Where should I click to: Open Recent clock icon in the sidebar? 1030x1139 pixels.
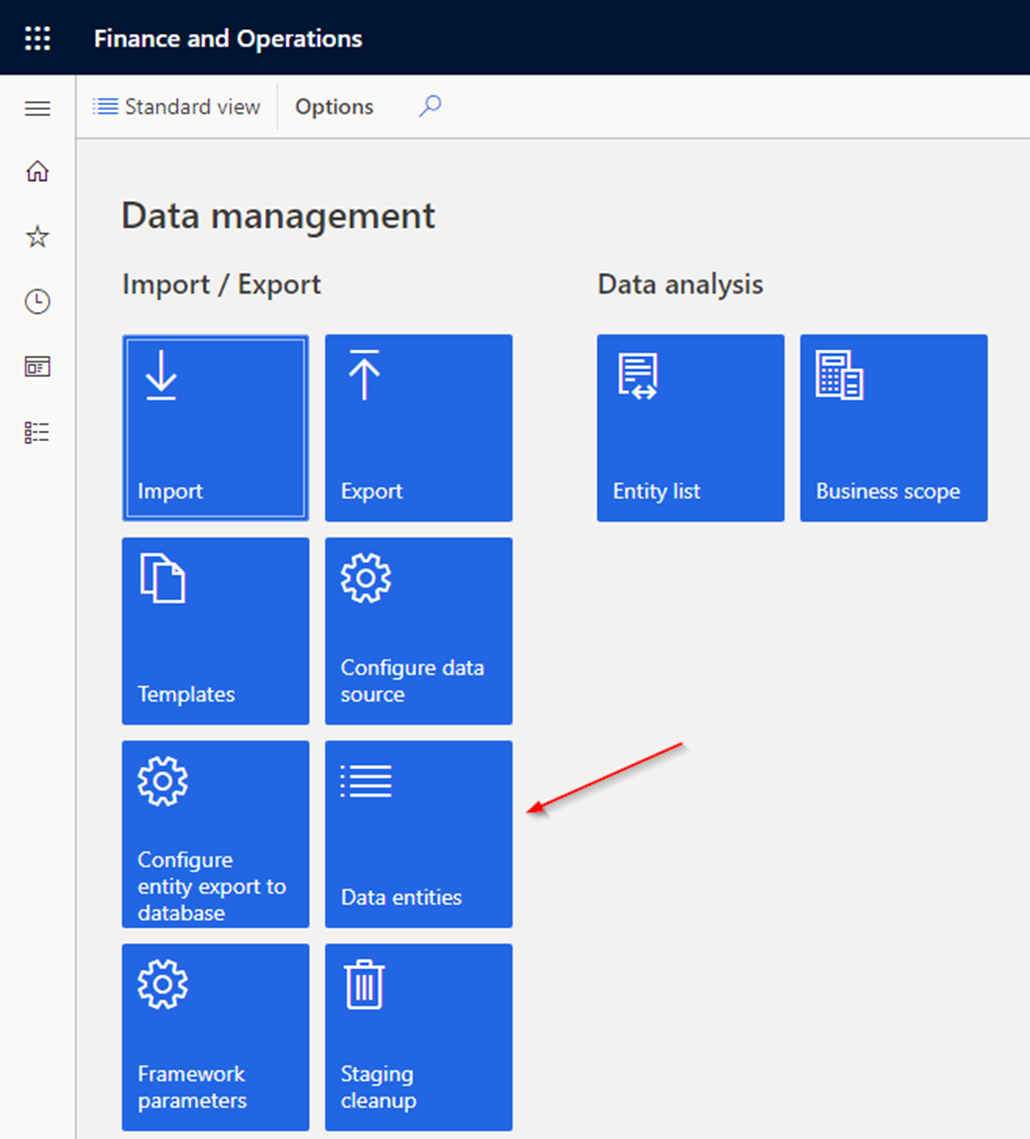[x=38, y=301]
